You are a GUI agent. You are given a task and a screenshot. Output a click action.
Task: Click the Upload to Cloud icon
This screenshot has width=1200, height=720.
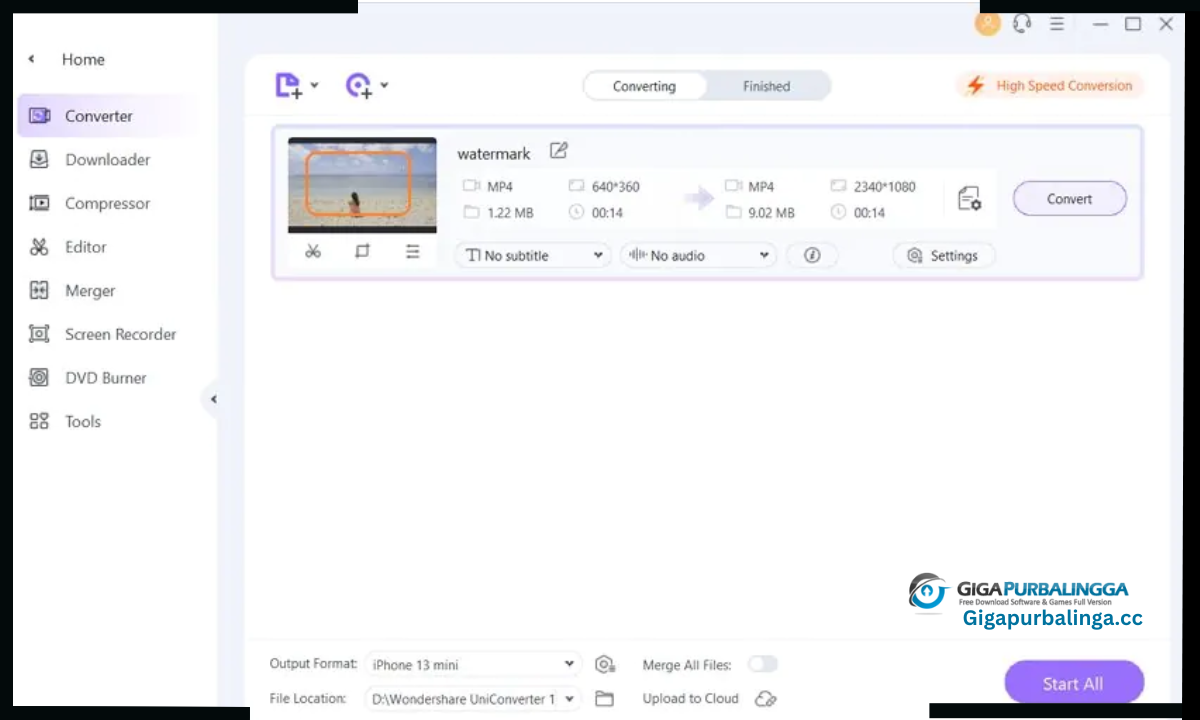click(x=766, y=699)
